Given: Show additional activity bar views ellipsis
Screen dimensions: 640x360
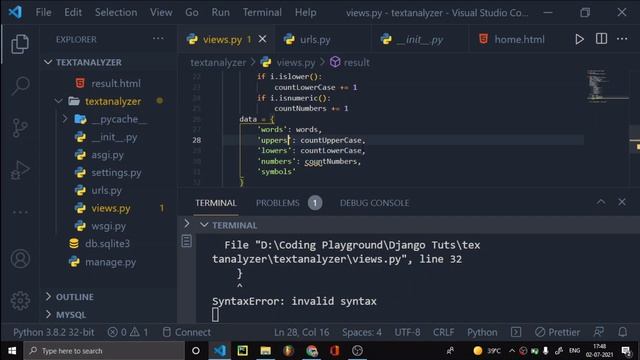Looking at the screenshot, I should click(x=20, y=212).
